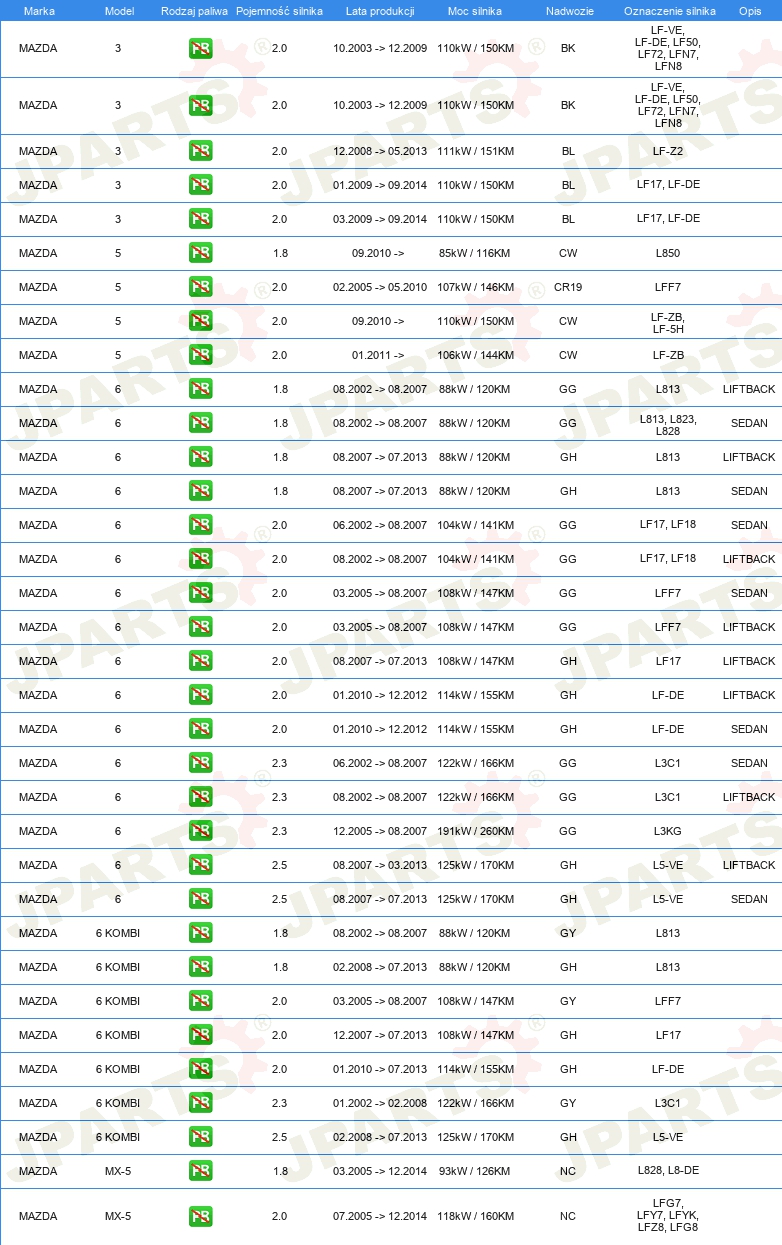
Task: Select the 'LF-Z2' engine code cell
Action: (668, 151)
